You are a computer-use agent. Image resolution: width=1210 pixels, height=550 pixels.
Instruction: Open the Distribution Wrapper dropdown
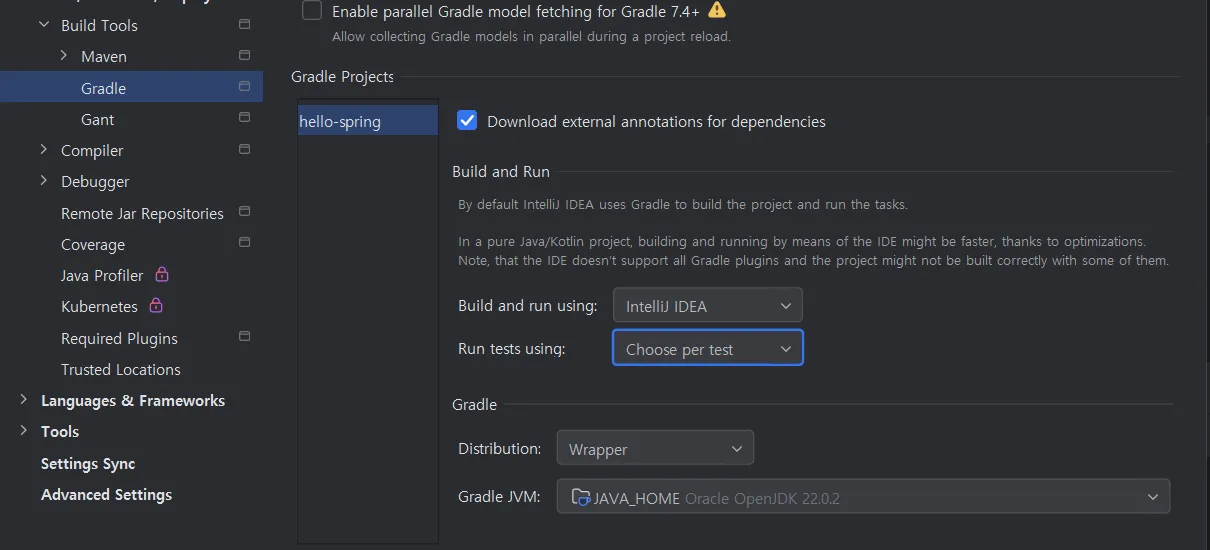coord(655,449)
